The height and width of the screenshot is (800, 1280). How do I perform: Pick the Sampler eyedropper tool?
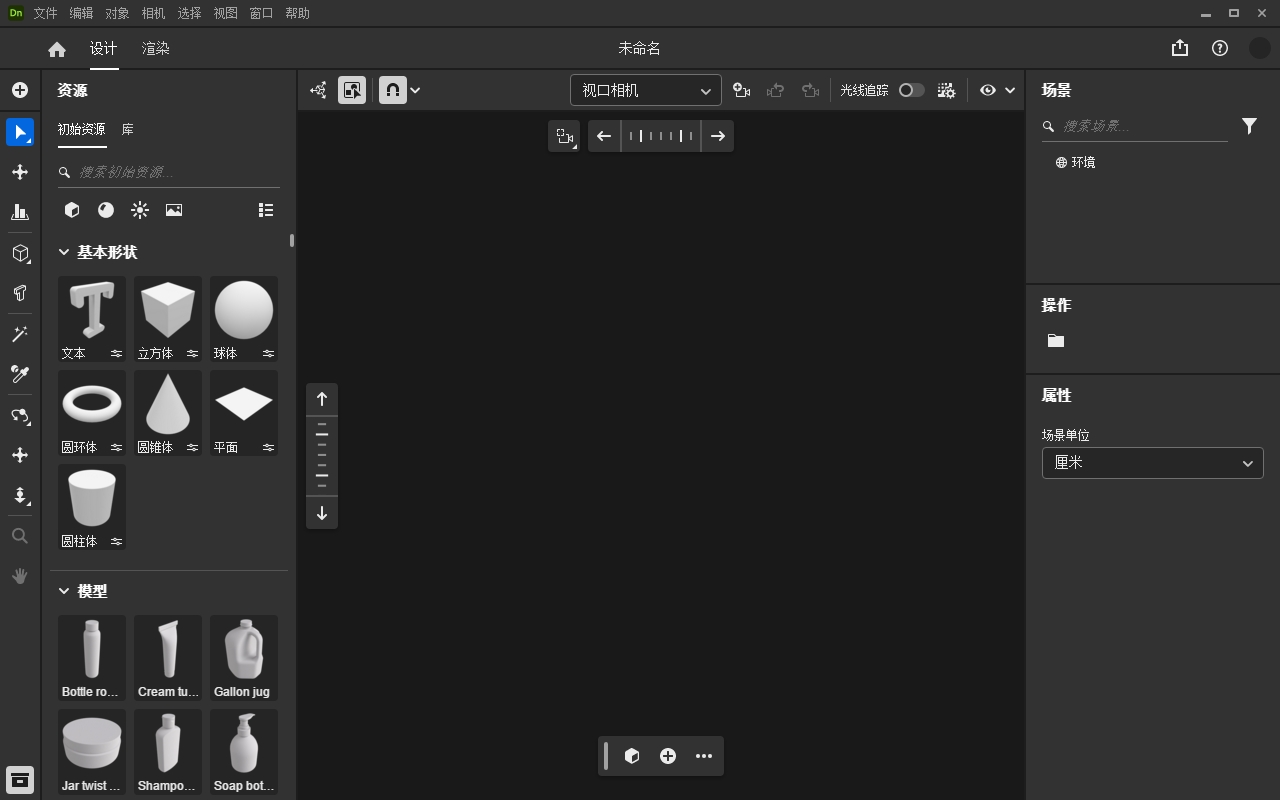pyautogui.click(x=20, y=374)
